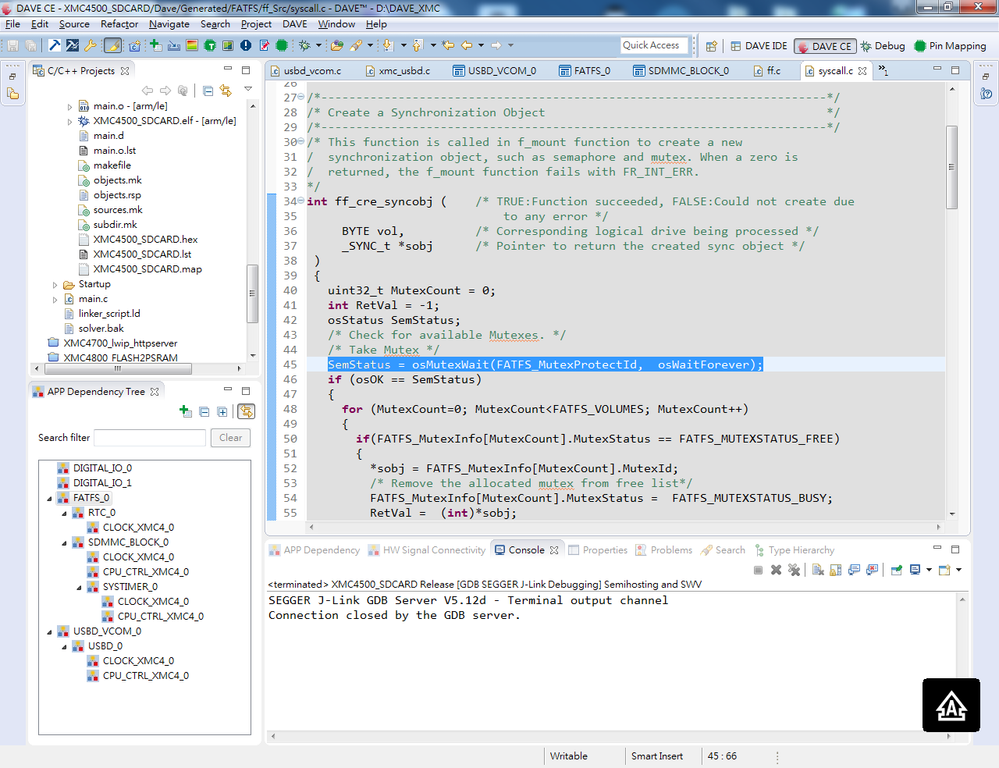The width and height of the screenshot is (999, 768).
Task: Collapse the USBD_VCOM_0 dependency node
Action: pos(50,632)
